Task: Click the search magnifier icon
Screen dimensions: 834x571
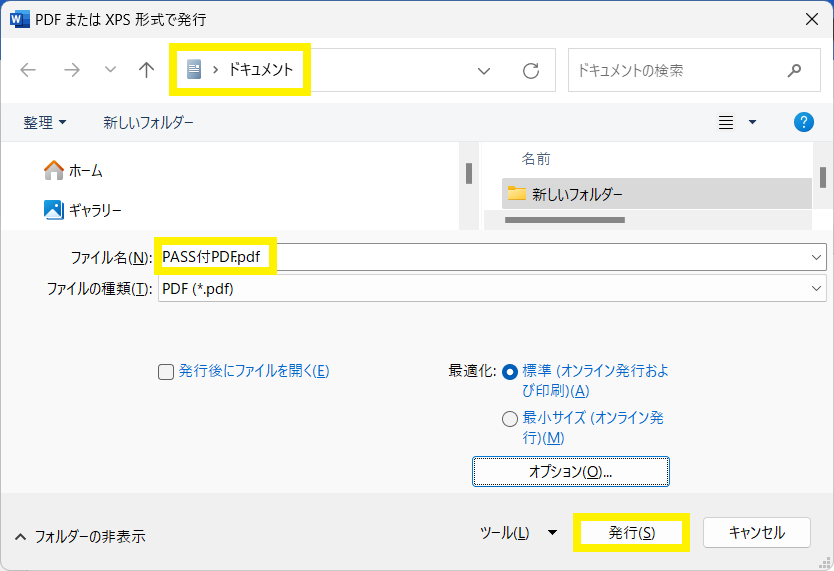Action: coord(795,70)
